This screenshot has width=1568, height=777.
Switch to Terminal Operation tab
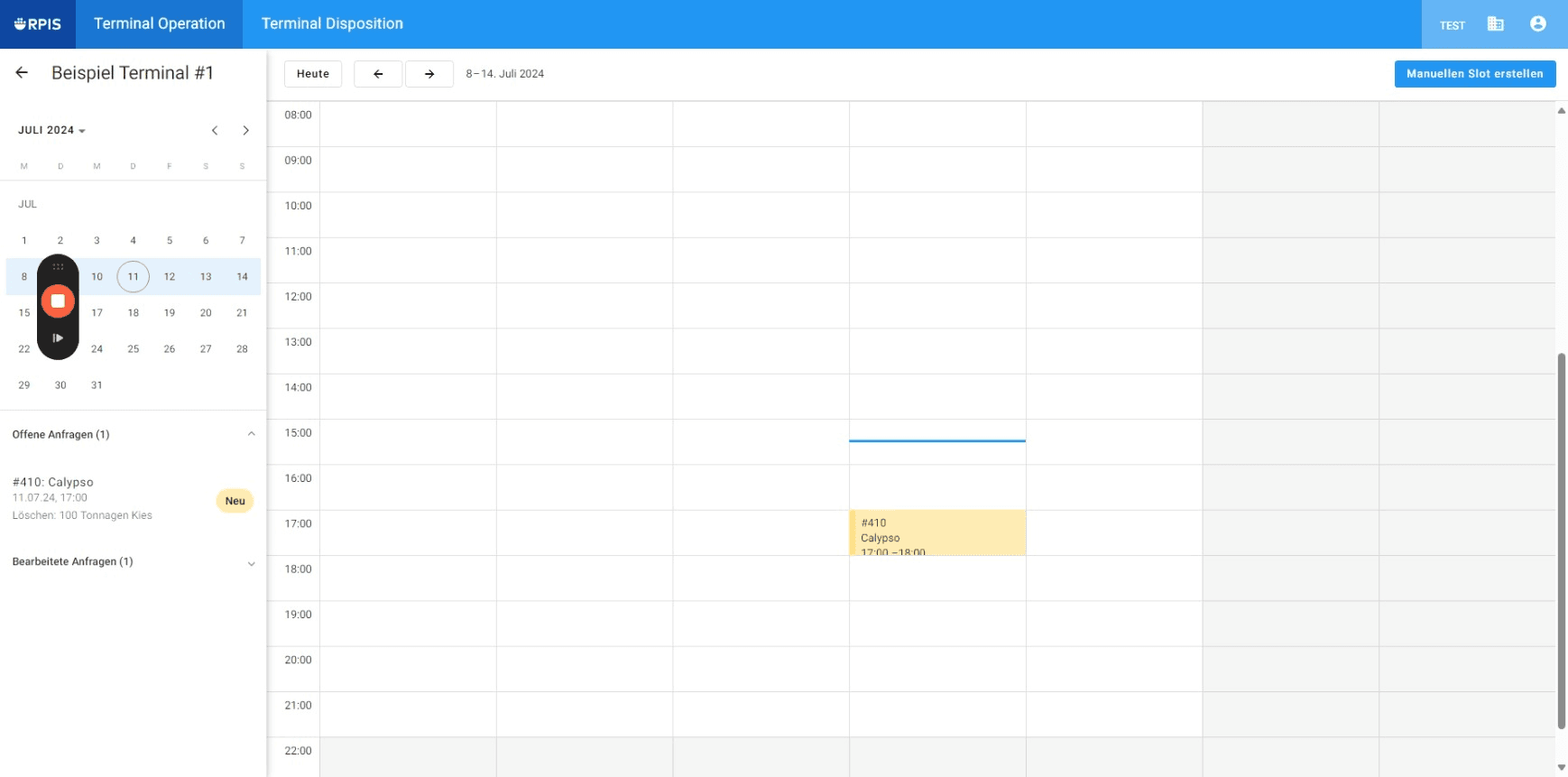(160, 24)
